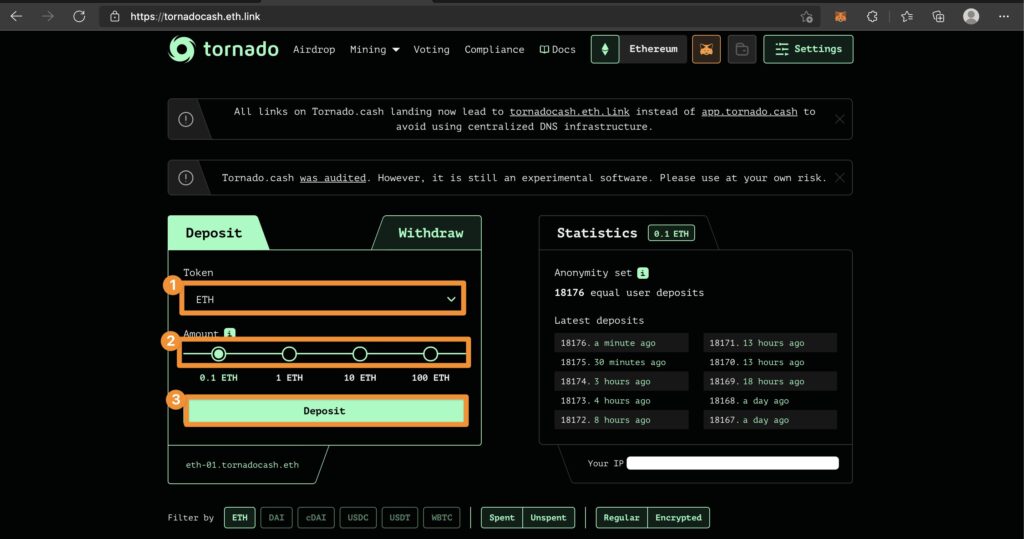
Task: Click deposit 18171 13 hours ago
Action: 770,343
